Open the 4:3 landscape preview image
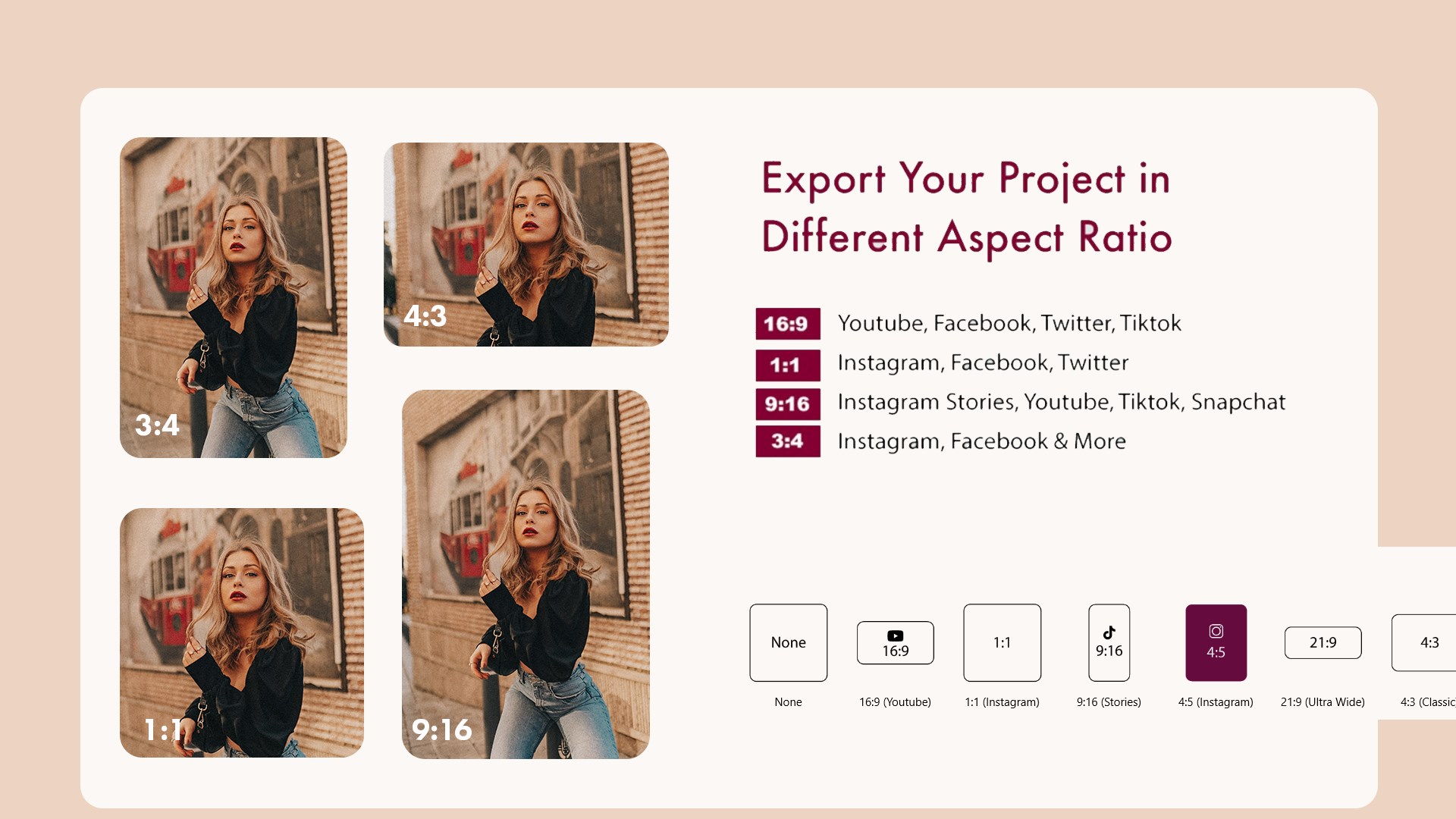The width and height of the screenshot is (1456, 819). tap(526, 244)
